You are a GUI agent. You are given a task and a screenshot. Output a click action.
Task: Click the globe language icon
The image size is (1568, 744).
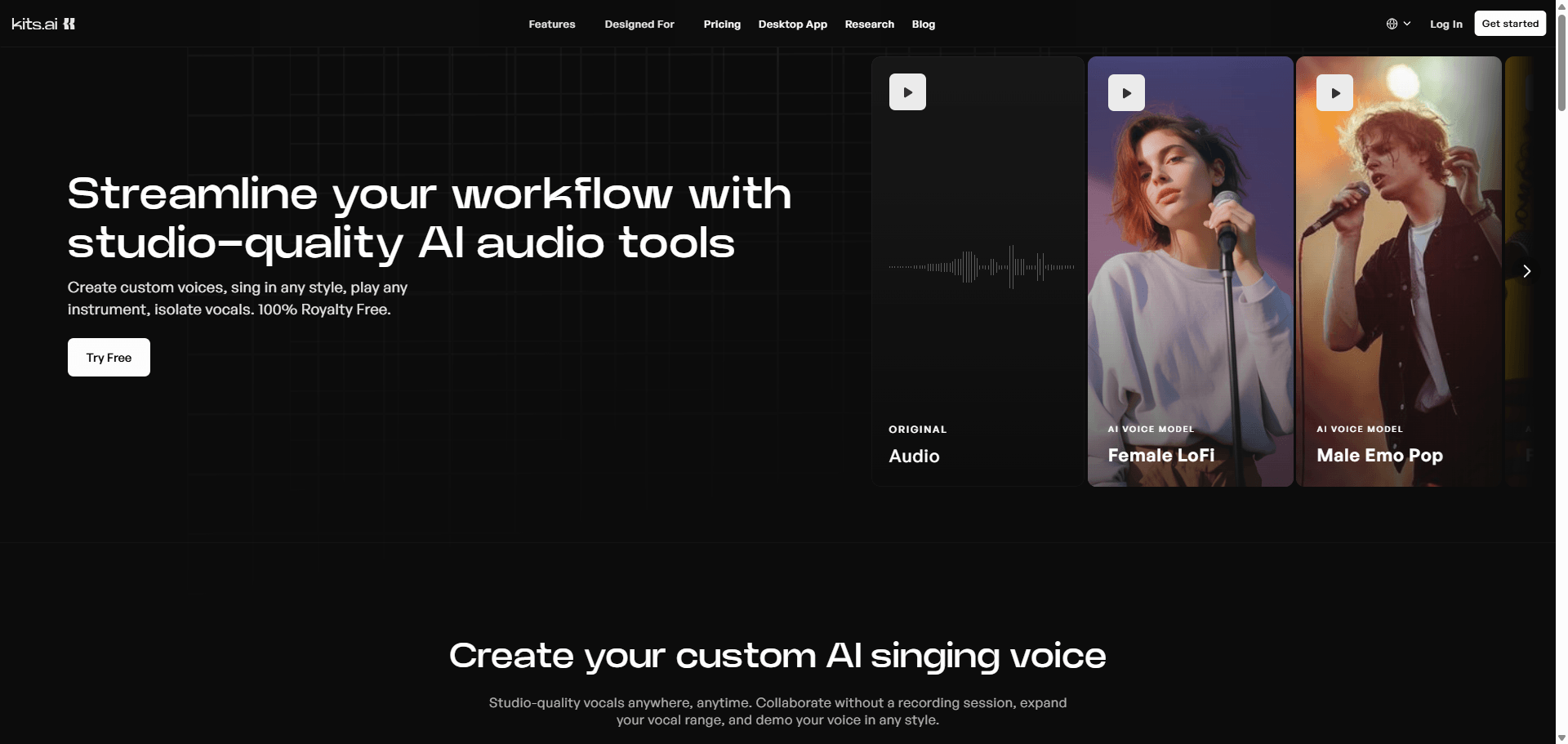tap(1392, 24)
